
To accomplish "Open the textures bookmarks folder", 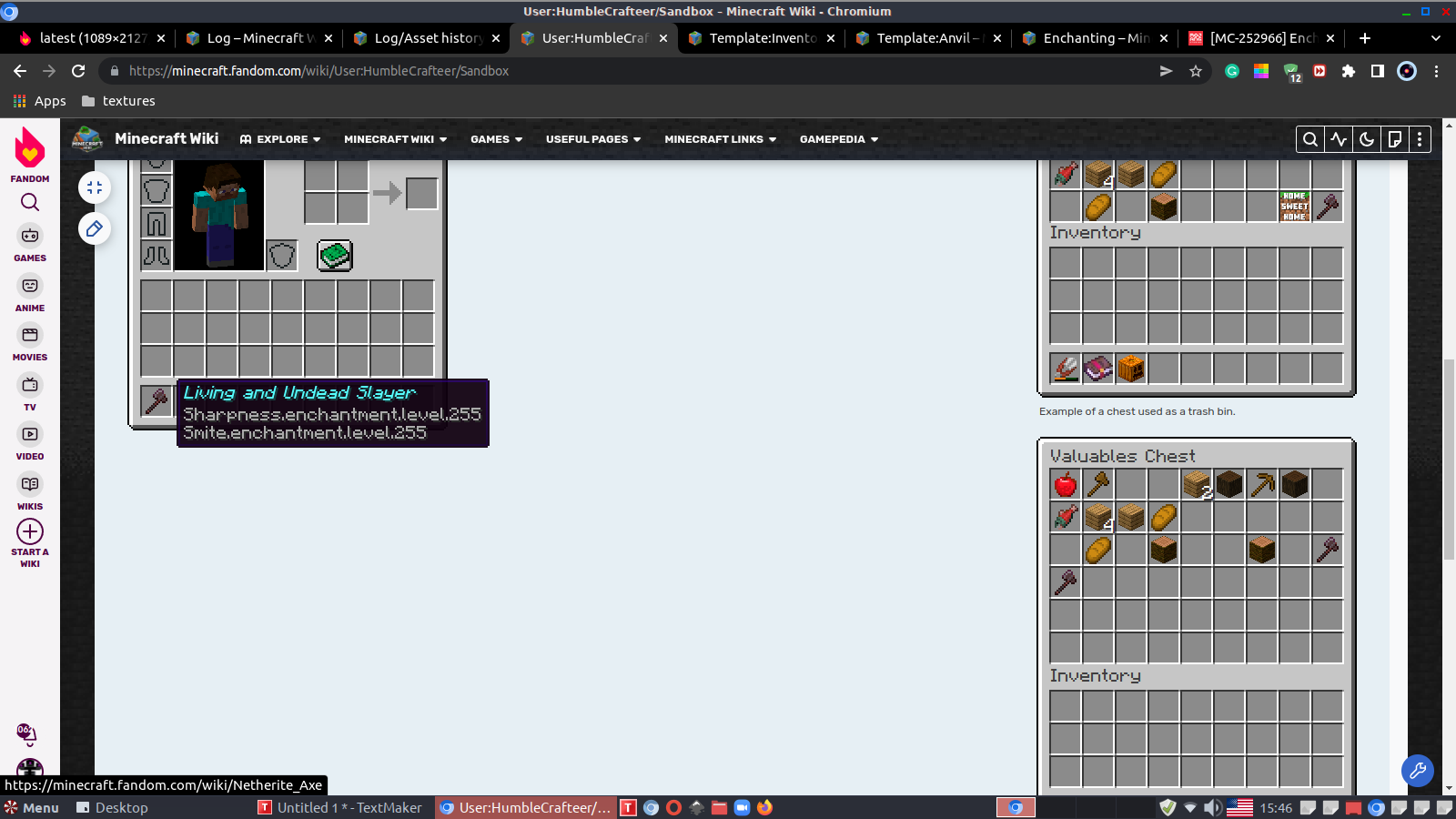I will click(118, 101).
